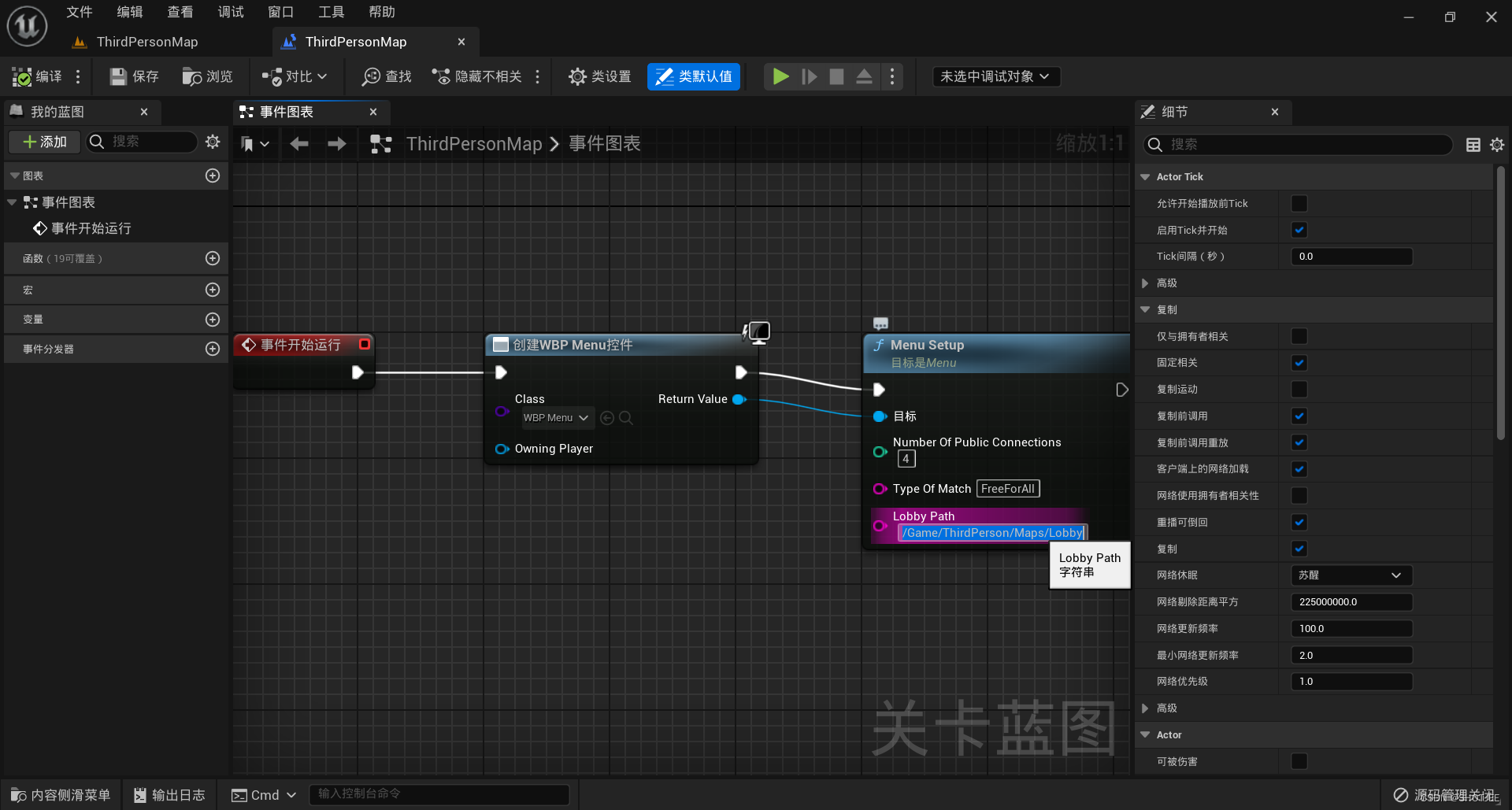
Task: Open Source Control (源码管理) status
Action: [1445, 795]
